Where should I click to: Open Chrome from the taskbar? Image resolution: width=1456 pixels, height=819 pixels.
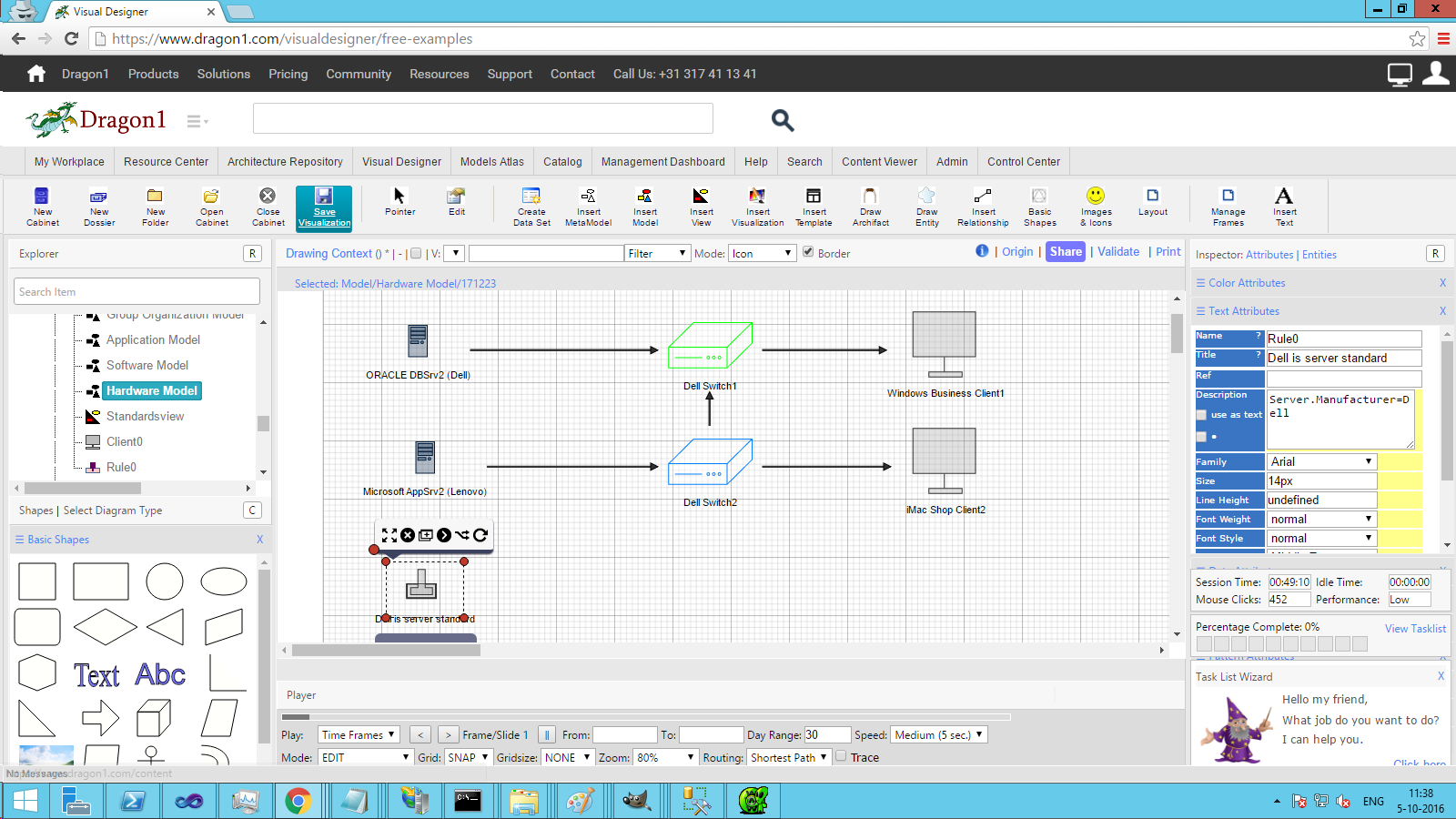(x=298, y=801)
